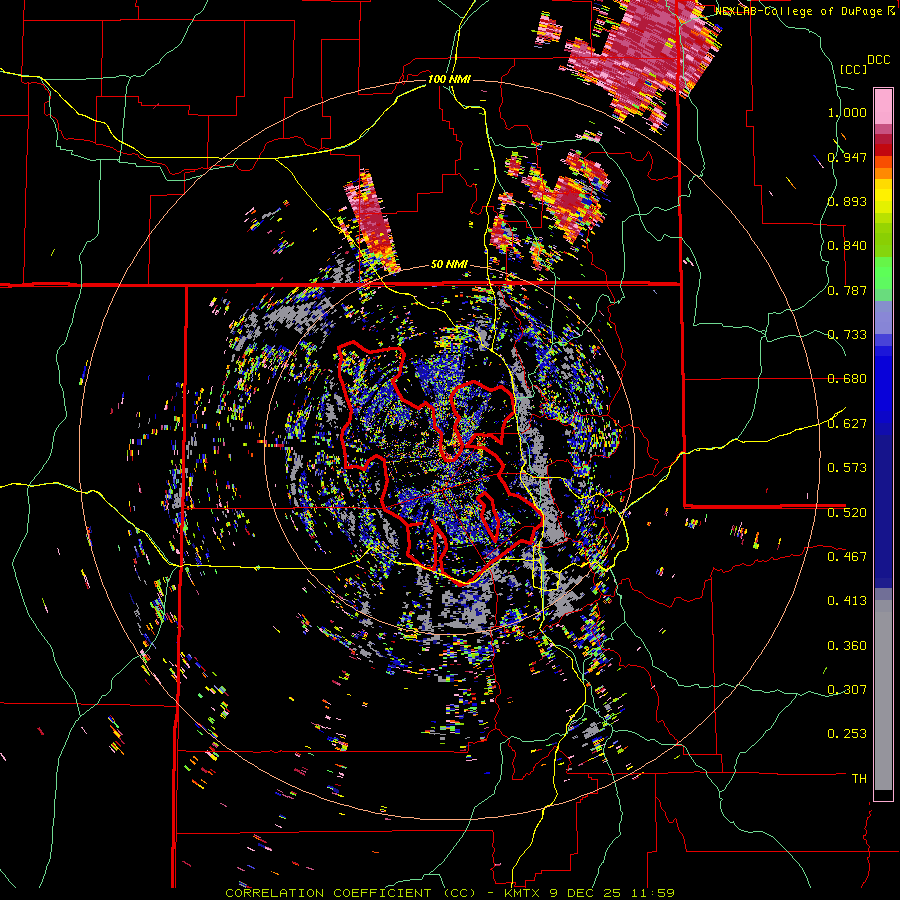Click the 0.627 color scale value
900x900 pixels.
click(x=847, y=424)
